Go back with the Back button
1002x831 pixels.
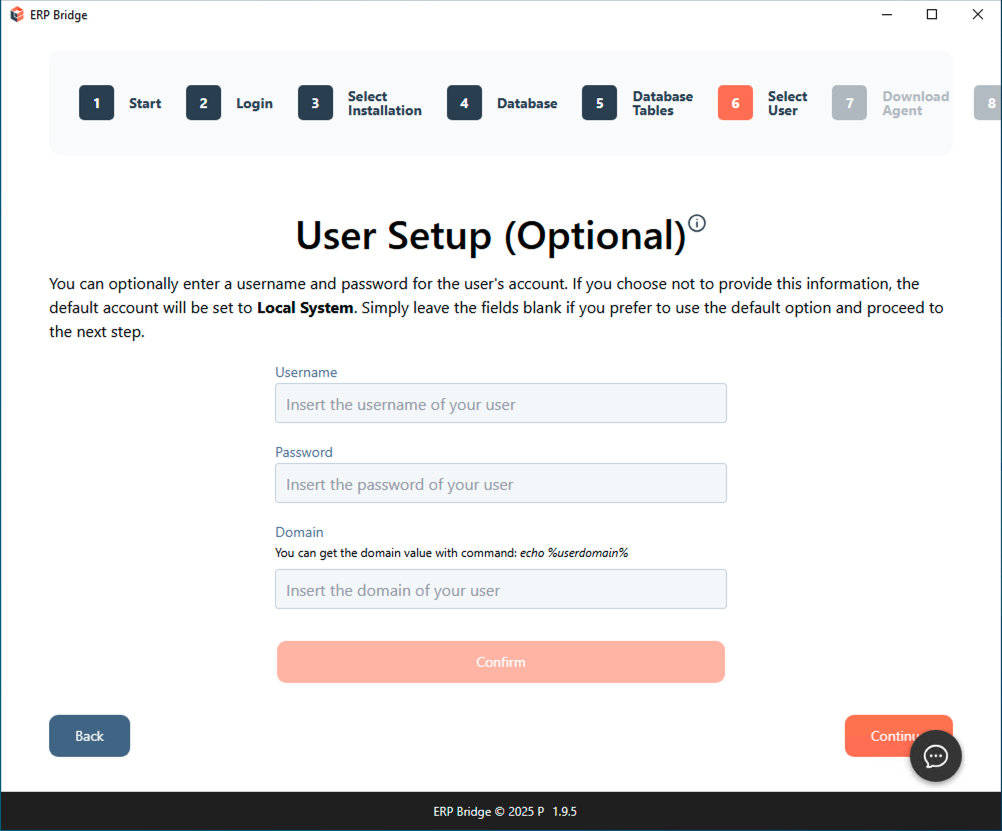tap(89, 736)
